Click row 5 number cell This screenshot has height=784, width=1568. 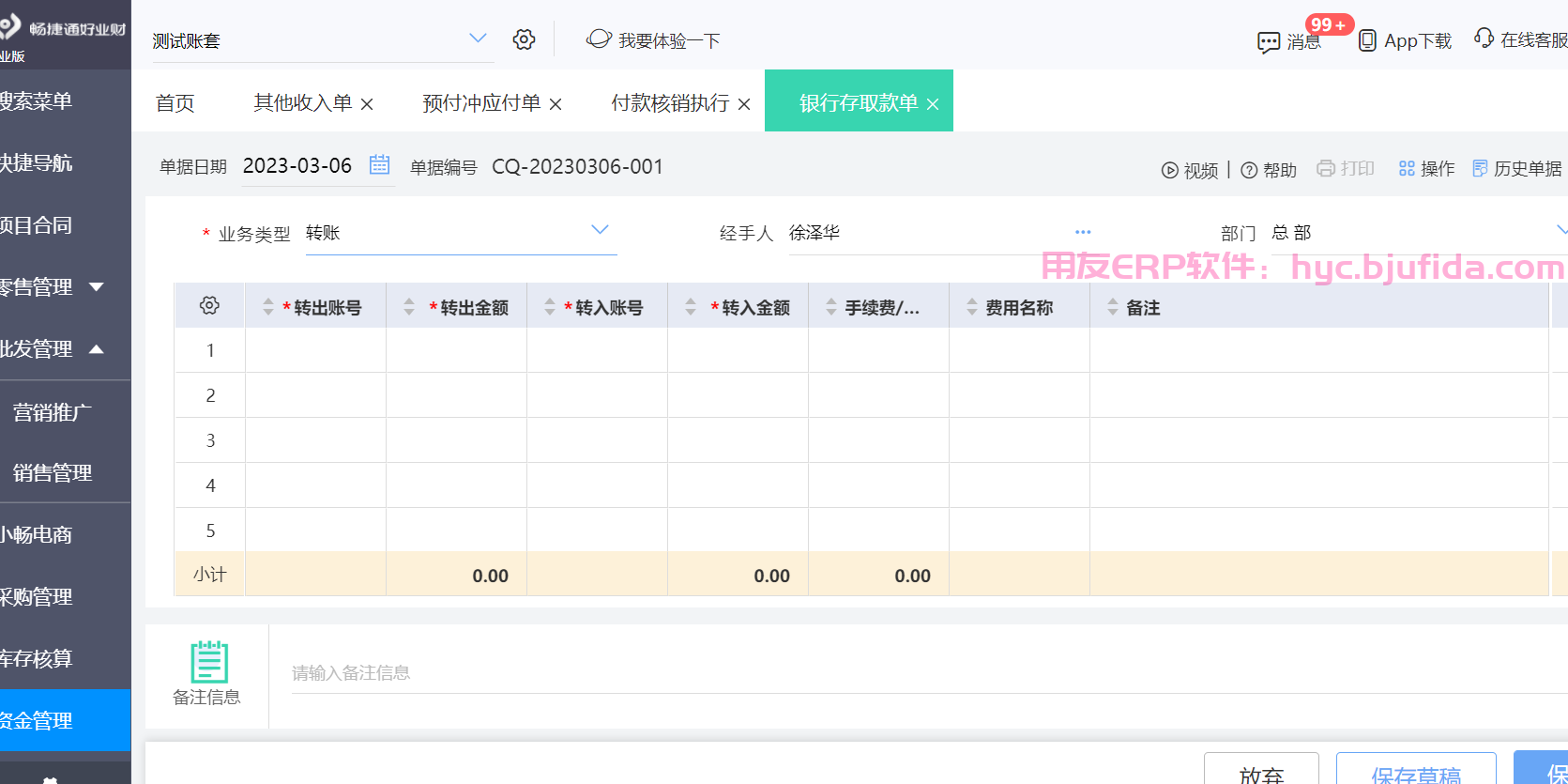click(x=210, y=530)
